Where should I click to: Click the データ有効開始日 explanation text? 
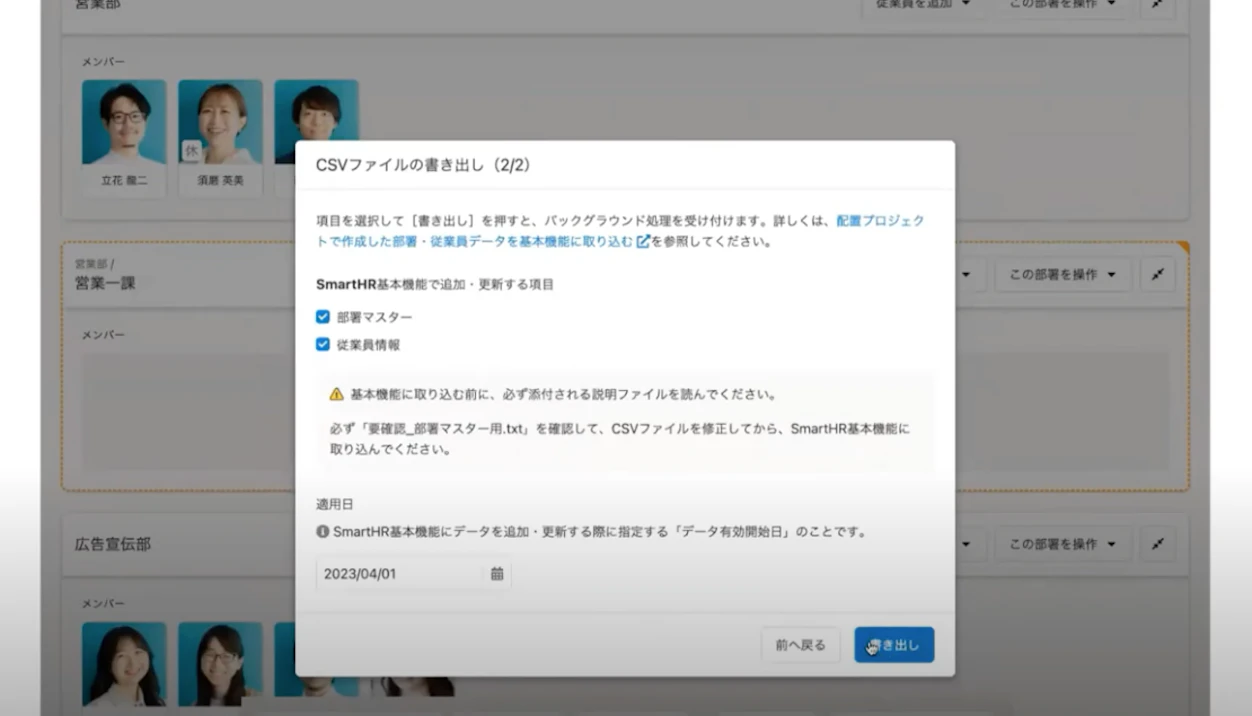pyautogui.click(x=599, y=532)
